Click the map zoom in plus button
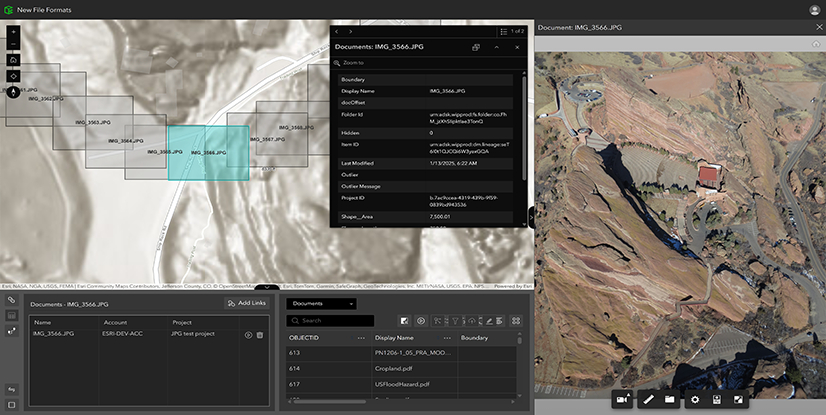Screen dimensions: 826x415 click(x=13, y=31)
